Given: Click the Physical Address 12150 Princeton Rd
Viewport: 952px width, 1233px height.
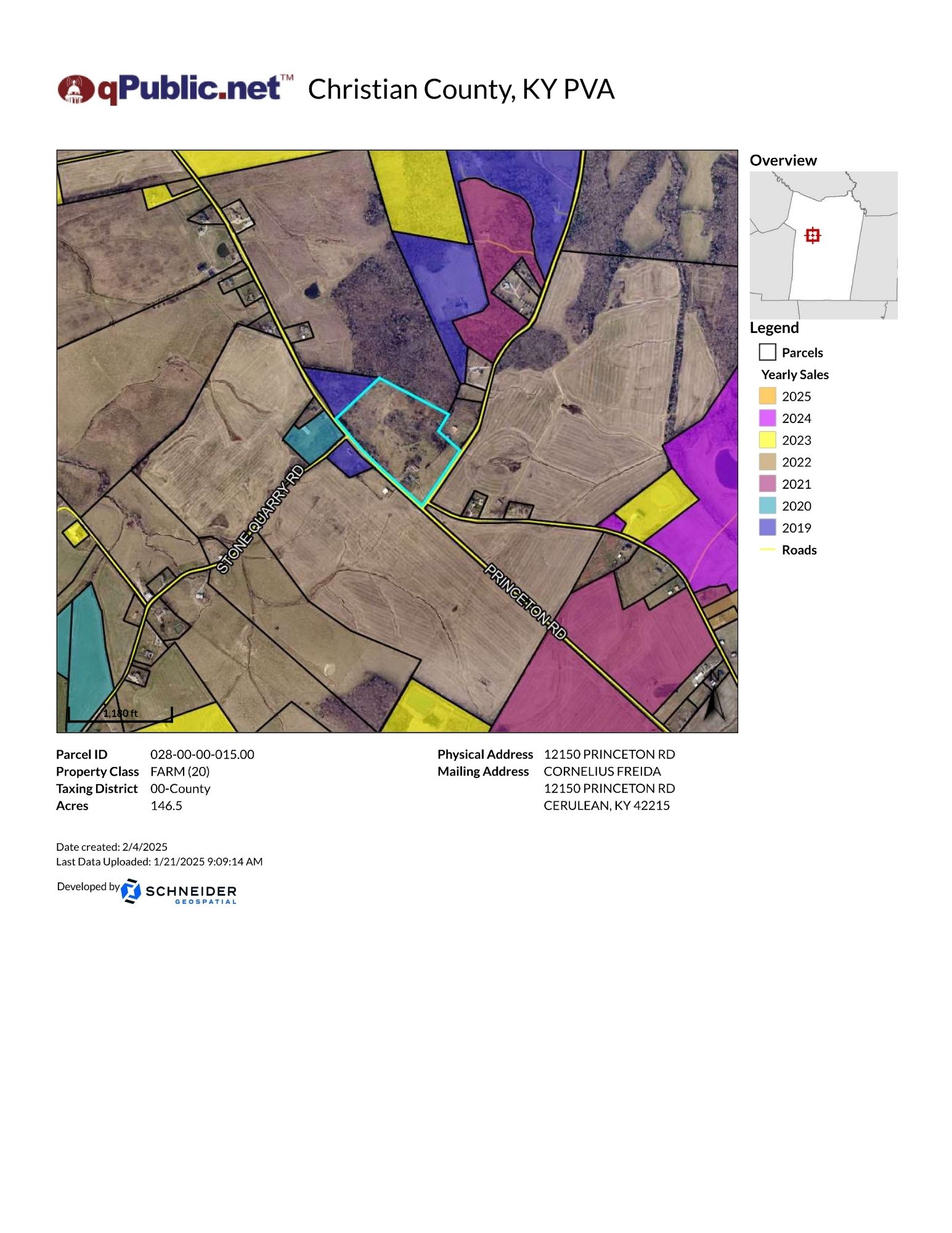Looking at the screenshot, I should [609, 755].
